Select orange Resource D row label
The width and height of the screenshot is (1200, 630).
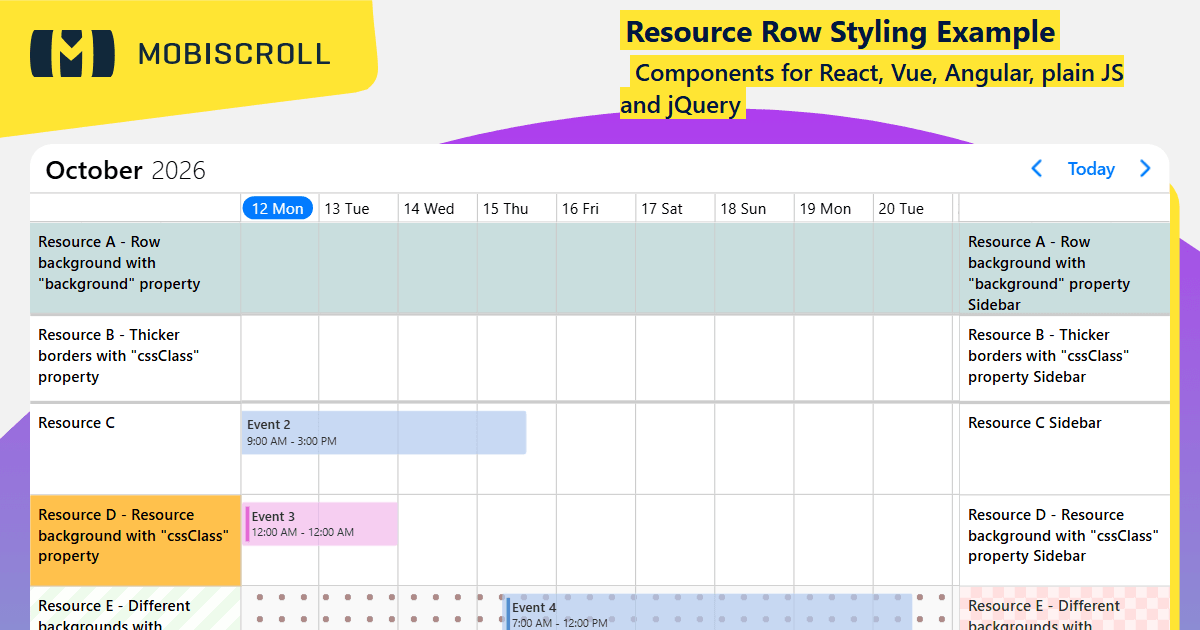(135, 540)
